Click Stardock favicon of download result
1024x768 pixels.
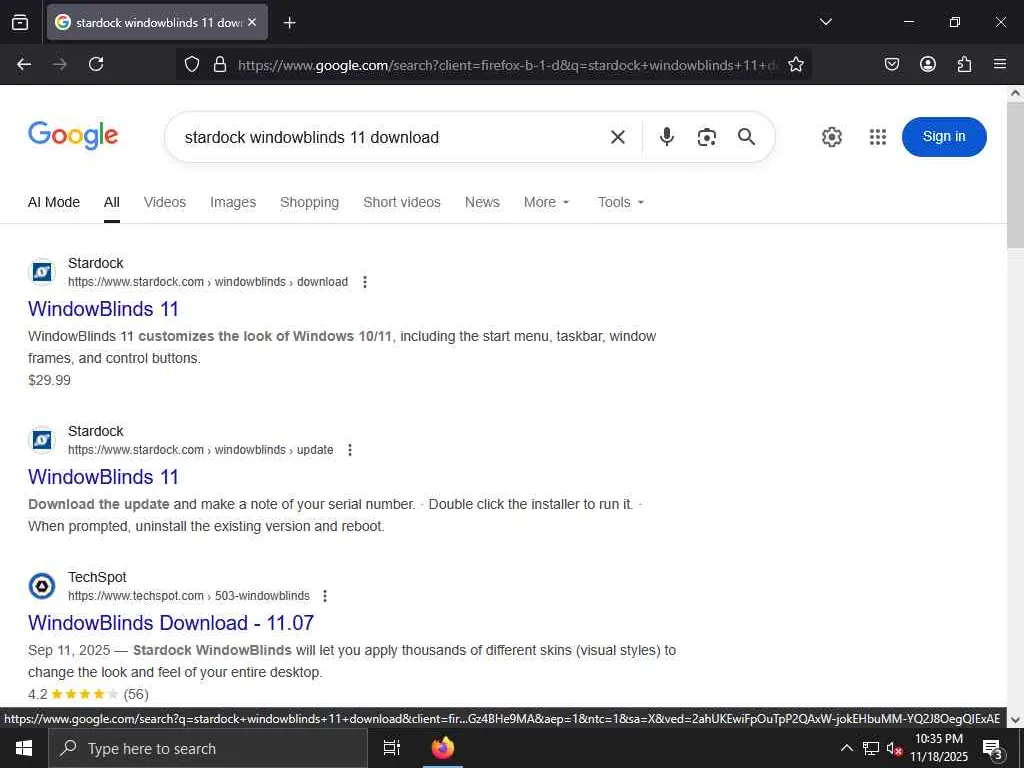coord(42,272)
